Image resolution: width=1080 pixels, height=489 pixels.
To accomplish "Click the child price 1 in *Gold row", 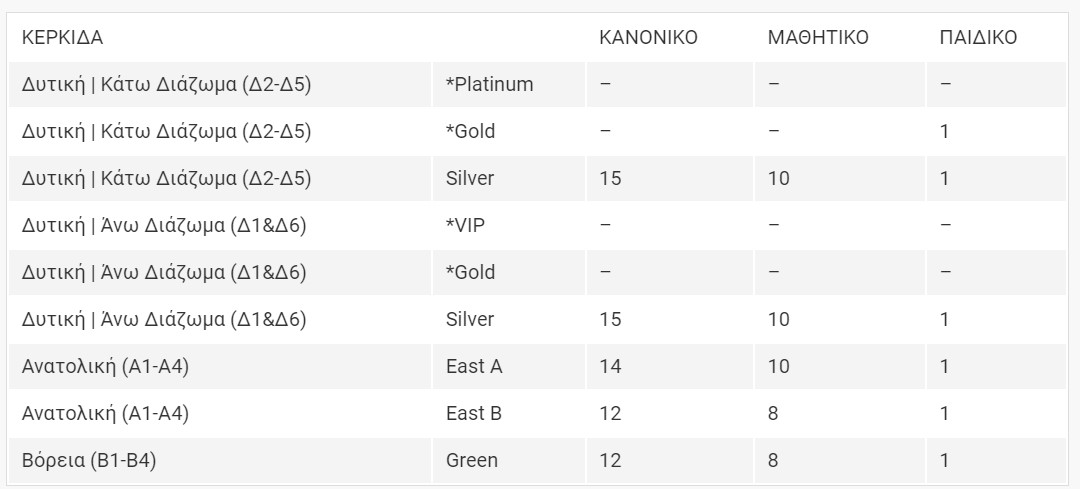I will click(944, 131).
